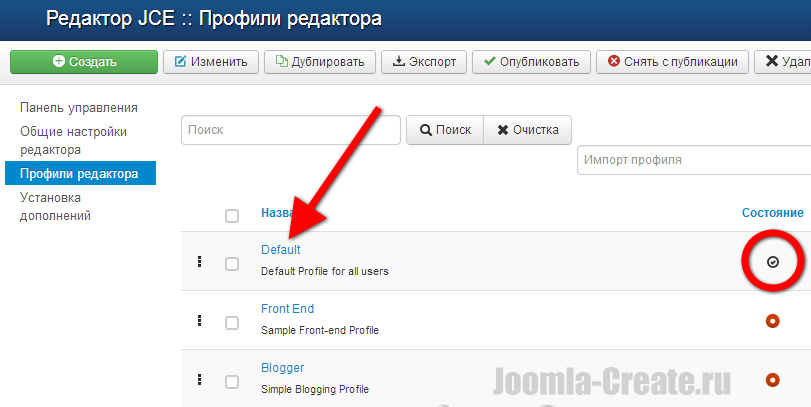The width and height of the screenshot is (811, 407).
Task: Tick the checkbox for Default profile
Action: pos(232,264)
